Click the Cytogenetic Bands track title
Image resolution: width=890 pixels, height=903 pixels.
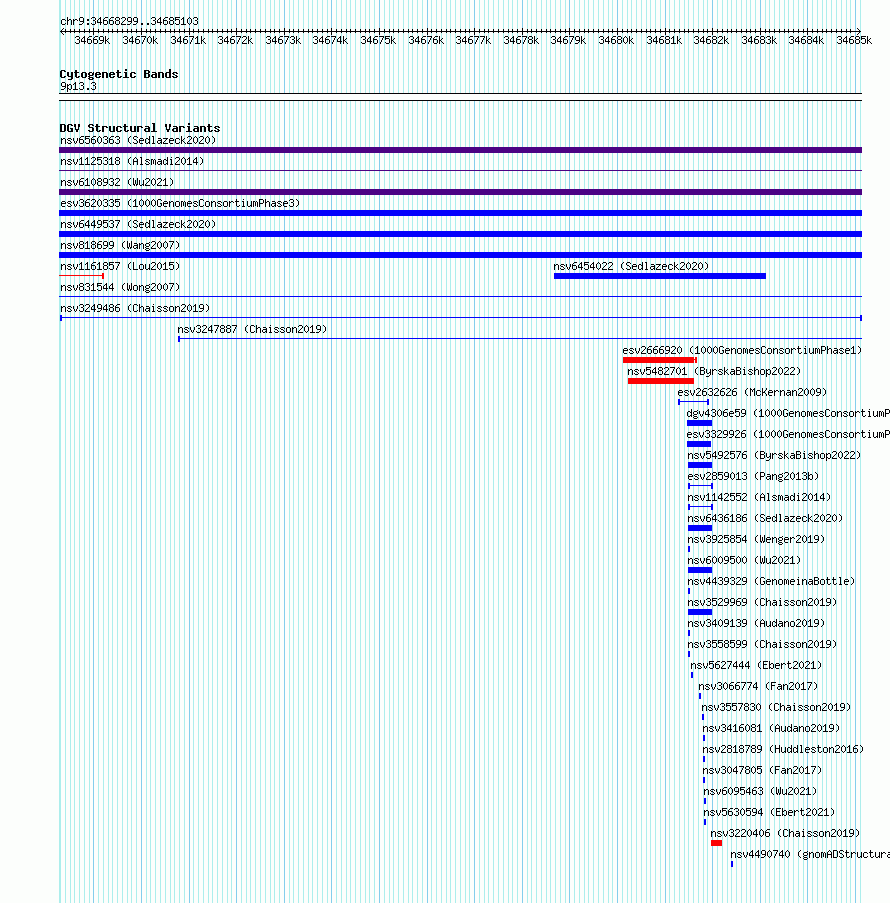[x=119, y=74]
